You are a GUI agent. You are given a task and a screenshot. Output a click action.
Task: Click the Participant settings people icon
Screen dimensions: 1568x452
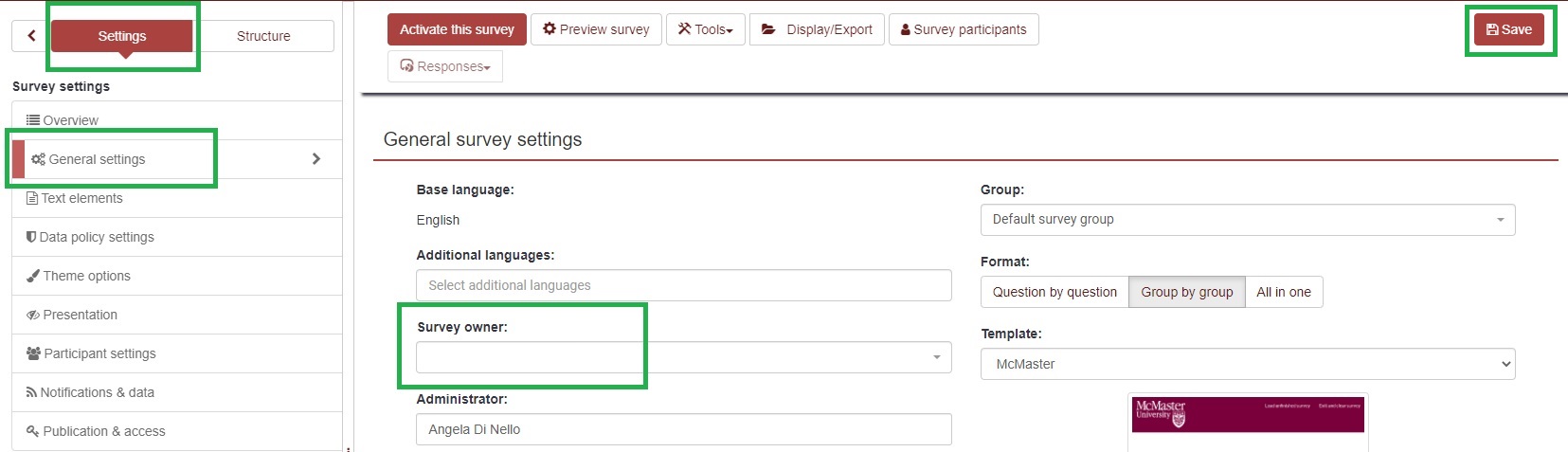coord(33,353)
